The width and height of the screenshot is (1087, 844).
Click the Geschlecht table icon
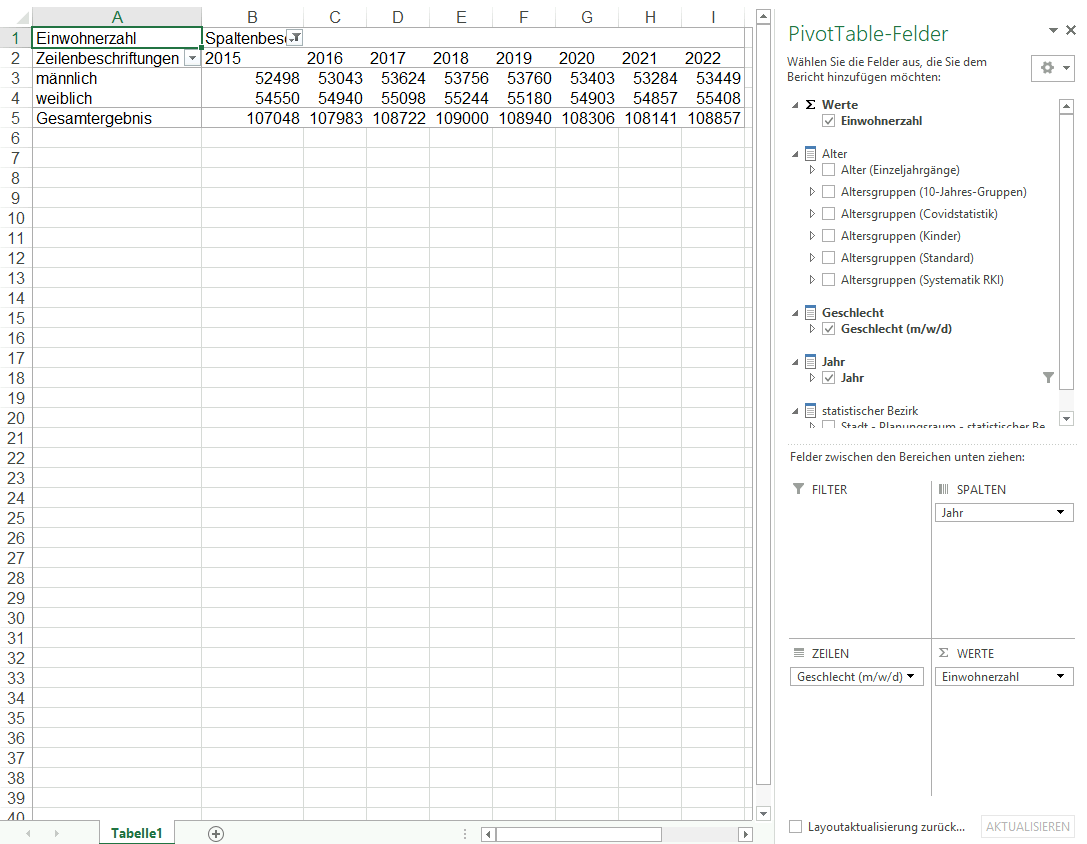(810, 313)
